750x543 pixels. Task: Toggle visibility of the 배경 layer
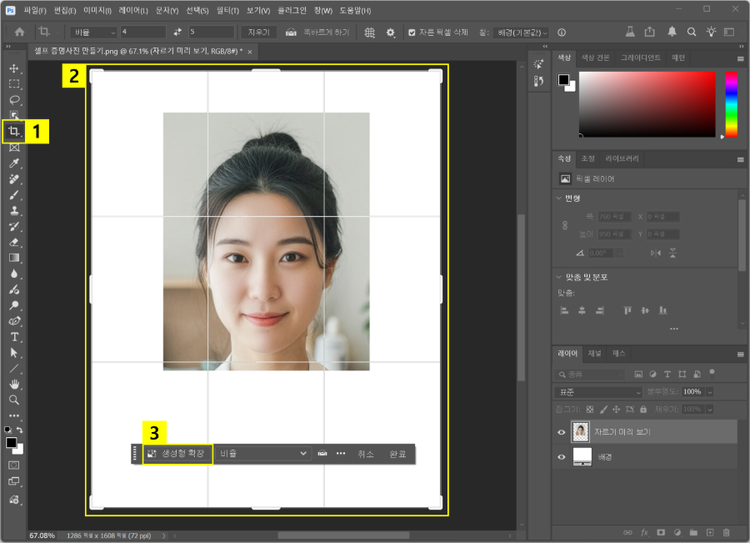pos(560,456)
